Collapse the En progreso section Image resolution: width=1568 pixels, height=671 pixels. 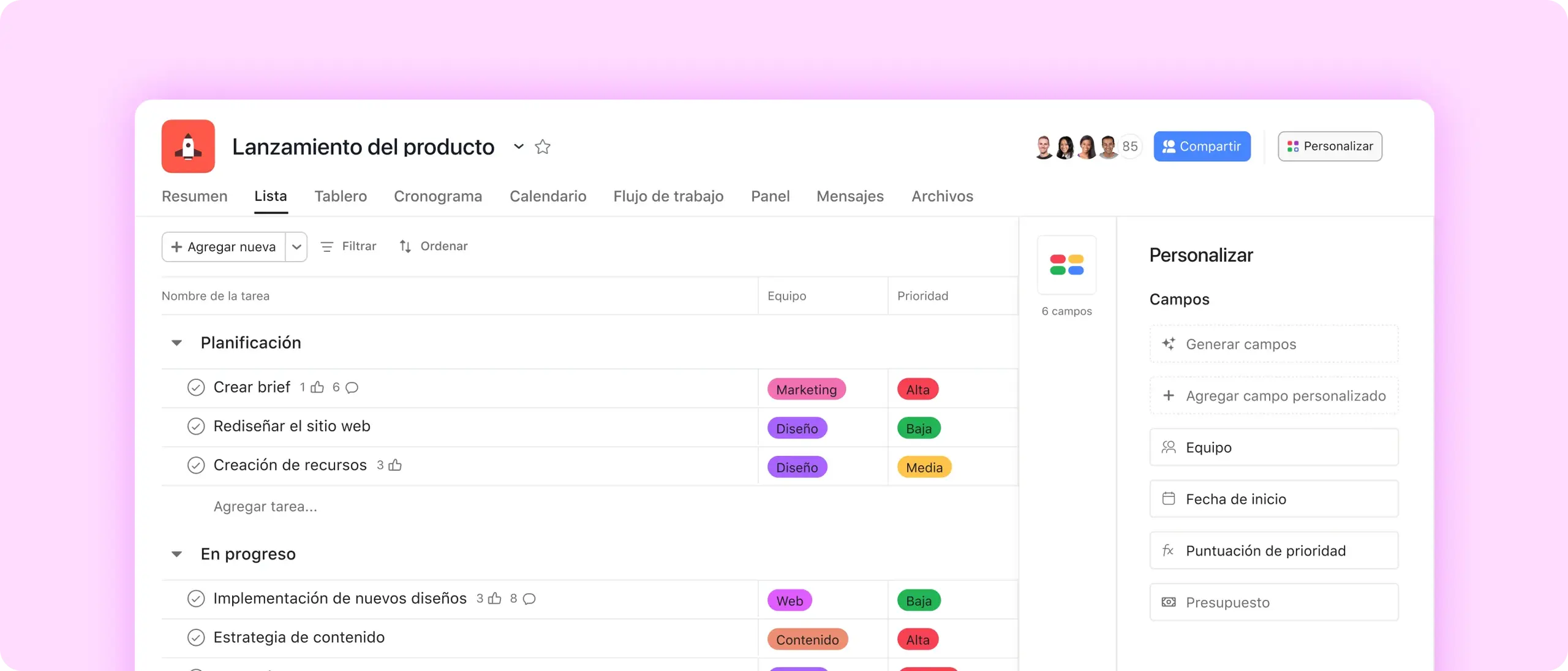[x=176, y=554]
